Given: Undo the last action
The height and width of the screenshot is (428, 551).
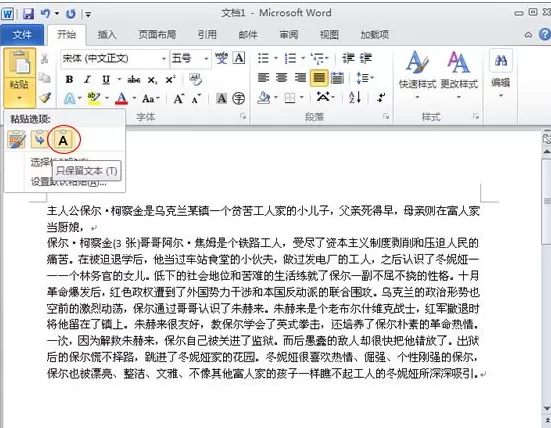Looking at the screenshot, I should [45, 14].
